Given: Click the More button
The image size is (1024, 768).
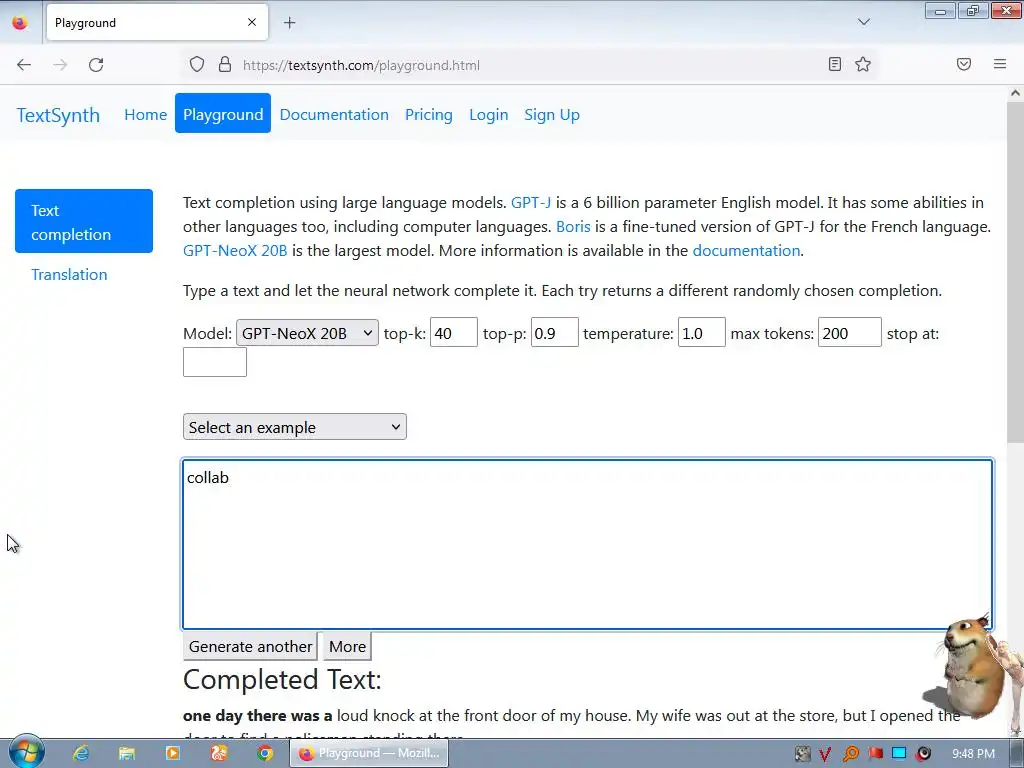Looking at the screenshot, I should click(347, 647).
